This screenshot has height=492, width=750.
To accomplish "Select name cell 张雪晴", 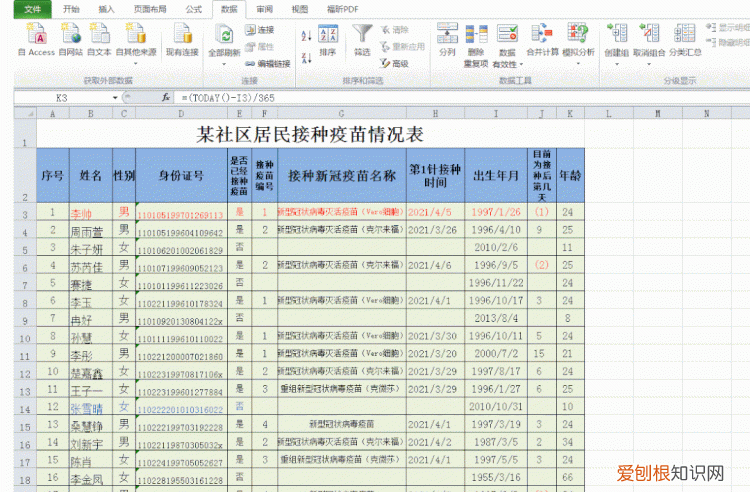I will coord(91,407).
